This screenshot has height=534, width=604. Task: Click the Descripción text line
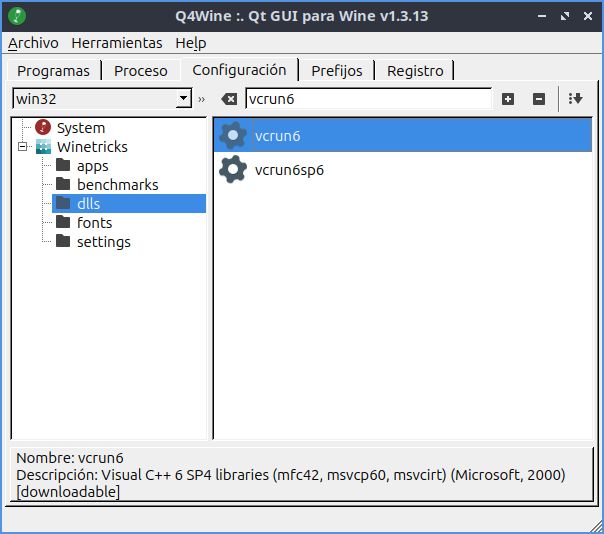coord(291,475)
